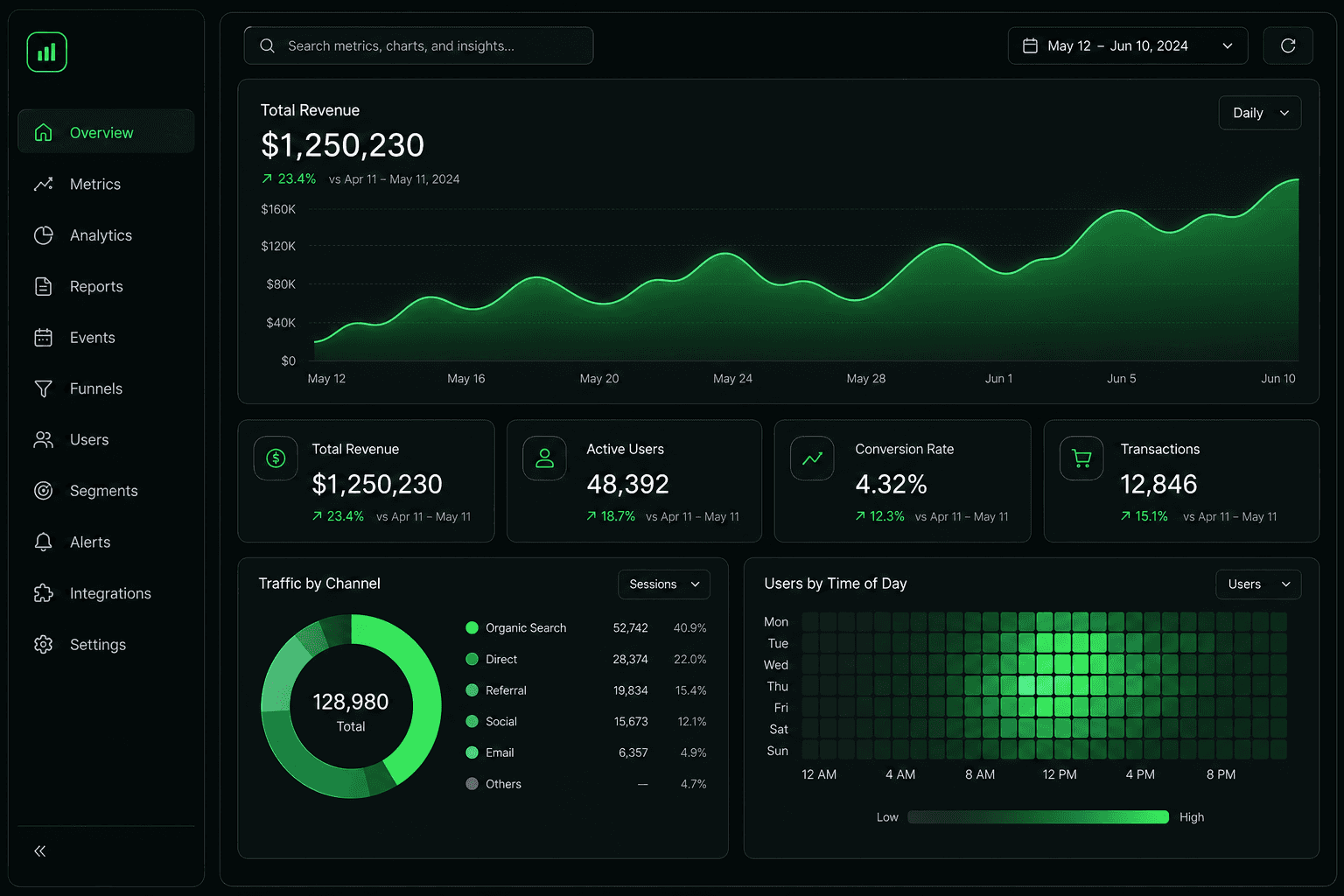1344x896 pixels.
Task: Click the Traffic by Channel title
Action: coord(319,584)
